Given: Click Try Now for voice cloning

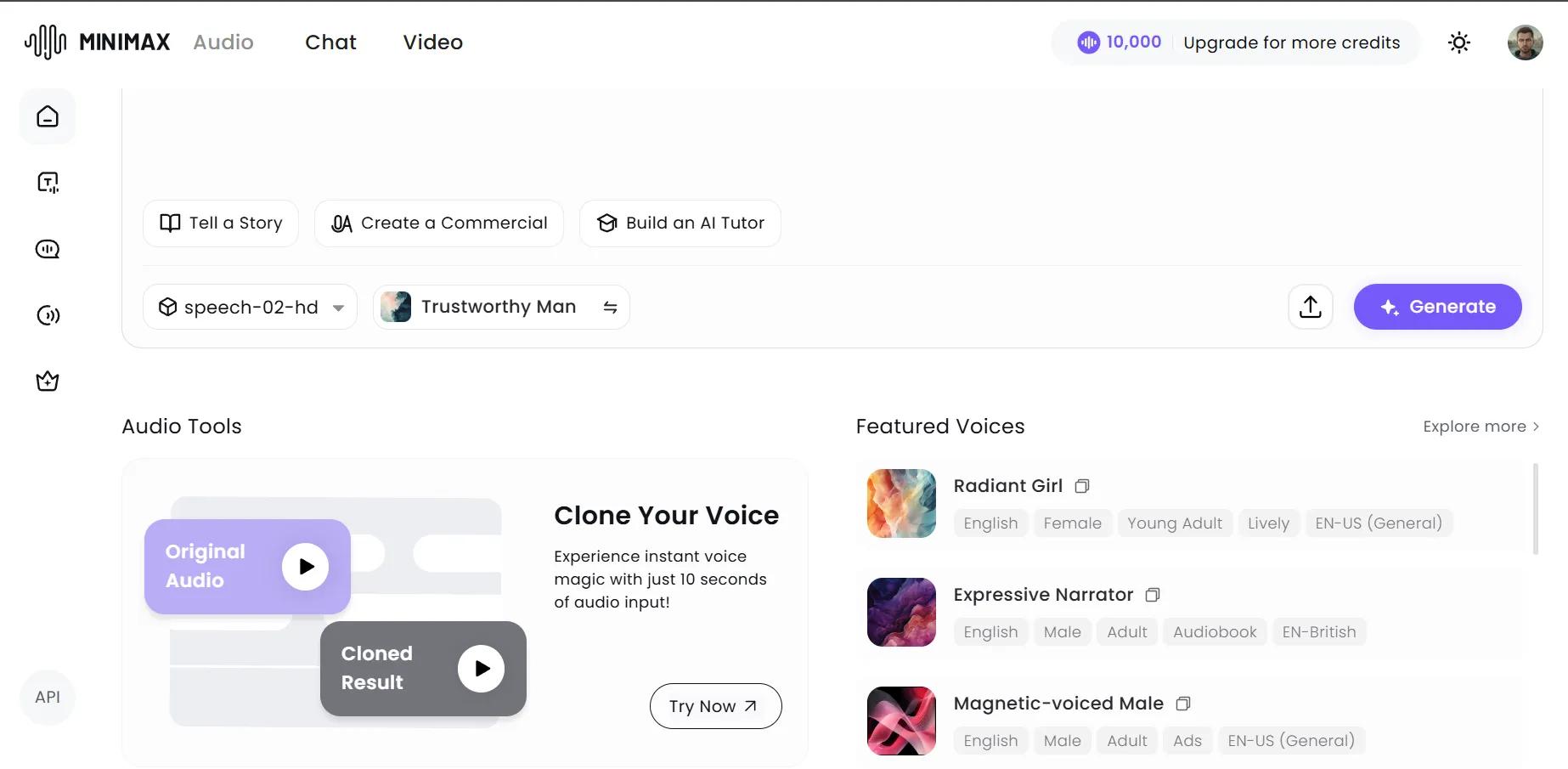Looking at the screenshot, I should click(x=715, y=706).
